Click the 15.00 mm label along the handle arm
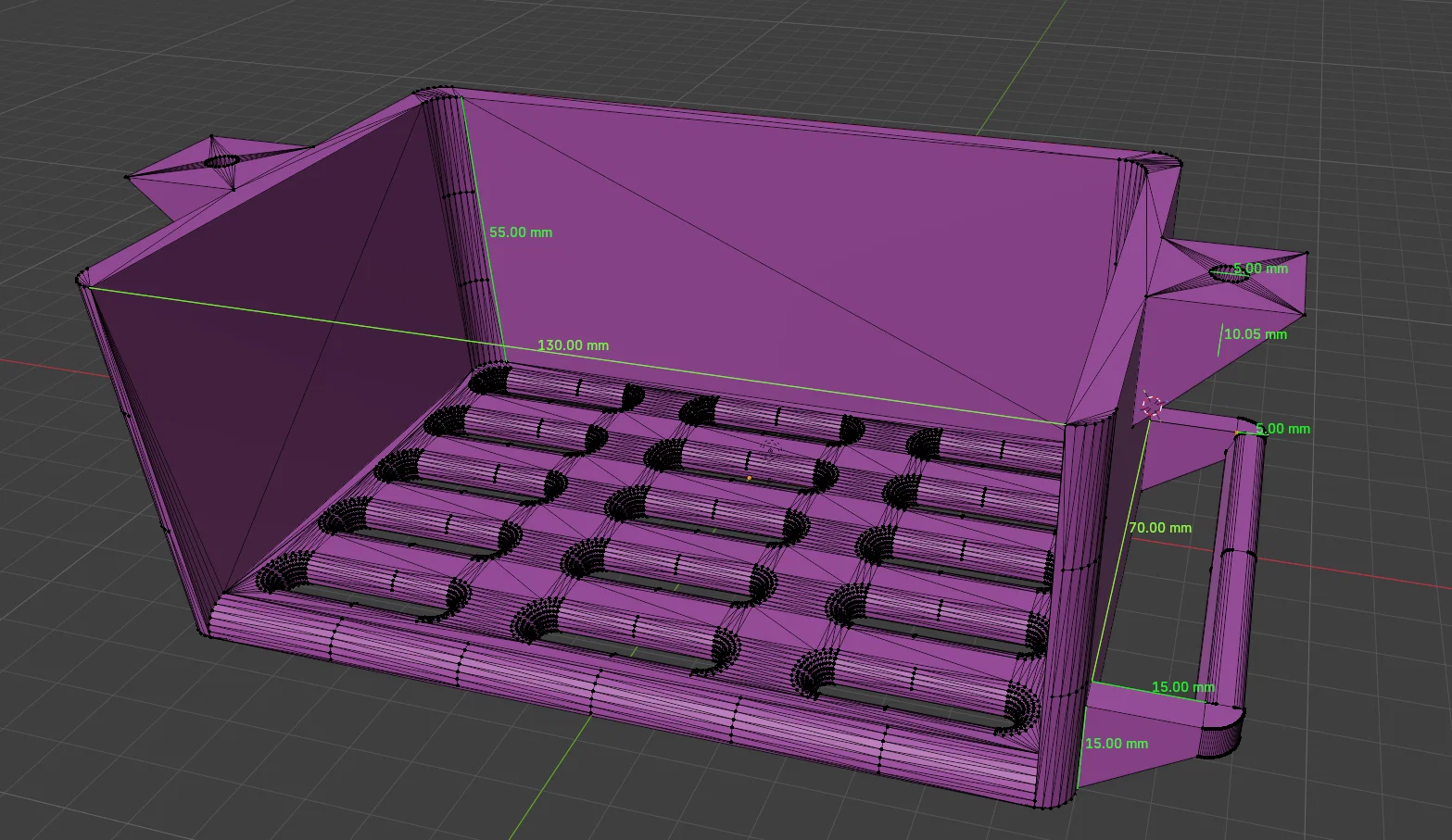This screenshot has height=840, width=1452. click(x=1182, y=687)
